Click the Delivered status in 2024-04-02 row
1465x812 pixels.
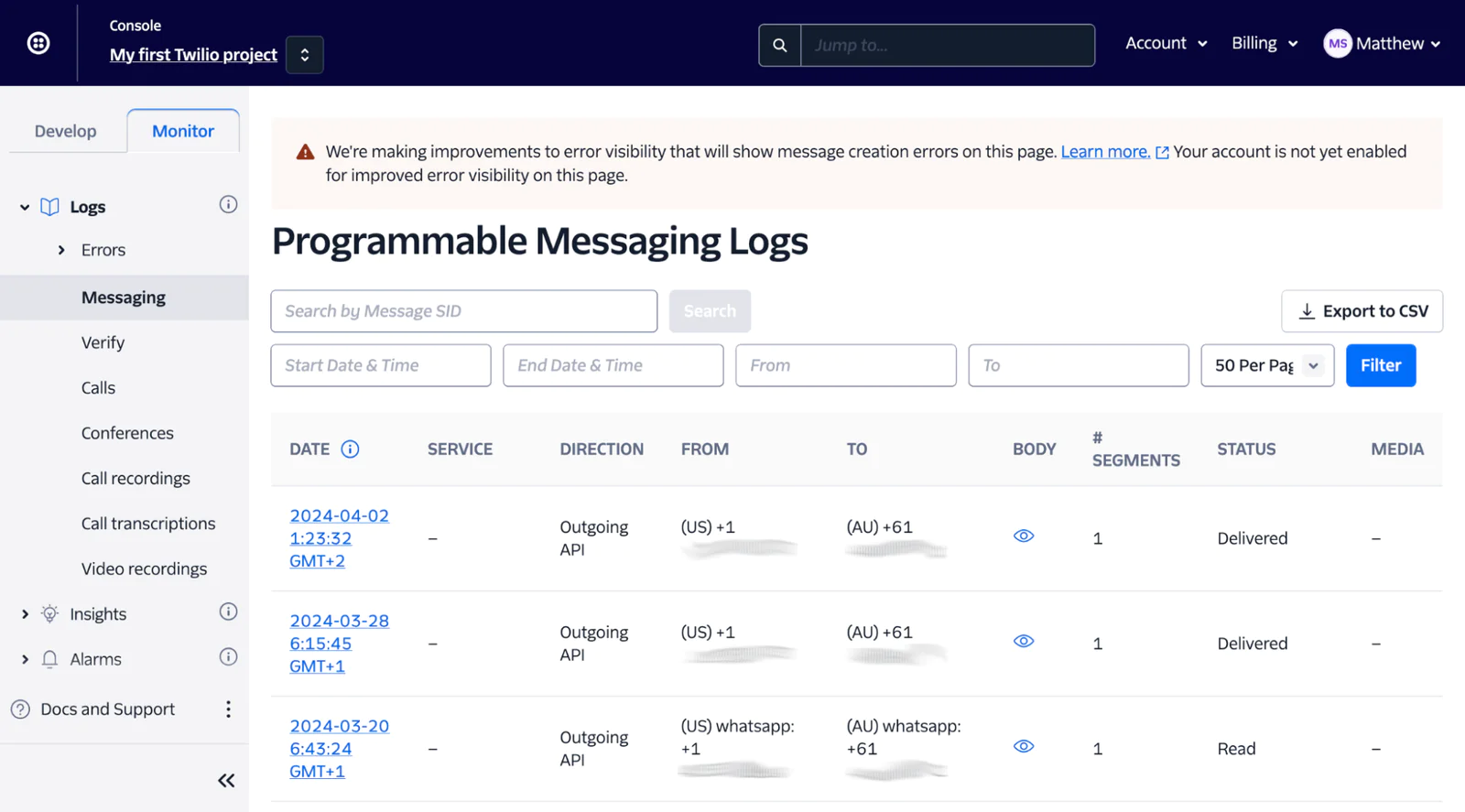pyautogui.click(x=1252, y=538)
